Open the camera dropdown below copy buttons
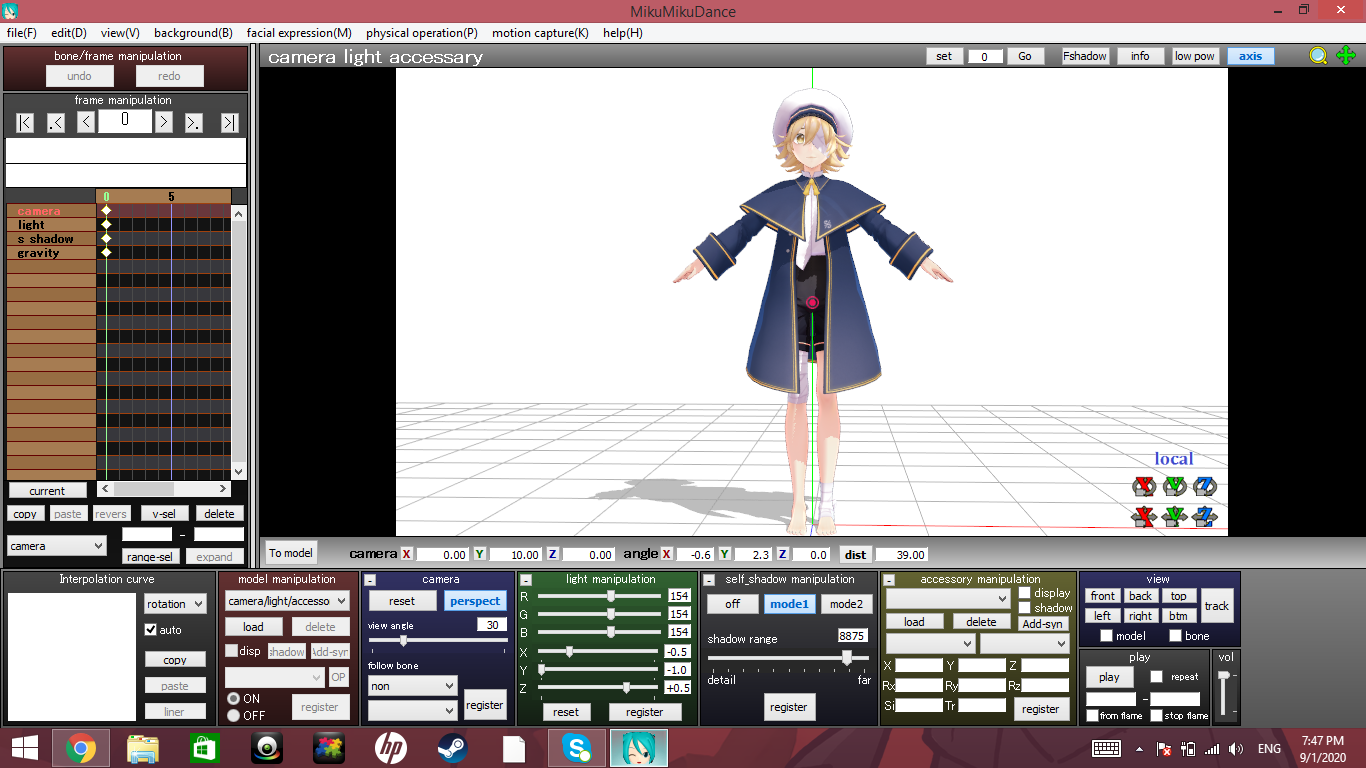This screenshot has height=768, width=1366. click(57, 546)
